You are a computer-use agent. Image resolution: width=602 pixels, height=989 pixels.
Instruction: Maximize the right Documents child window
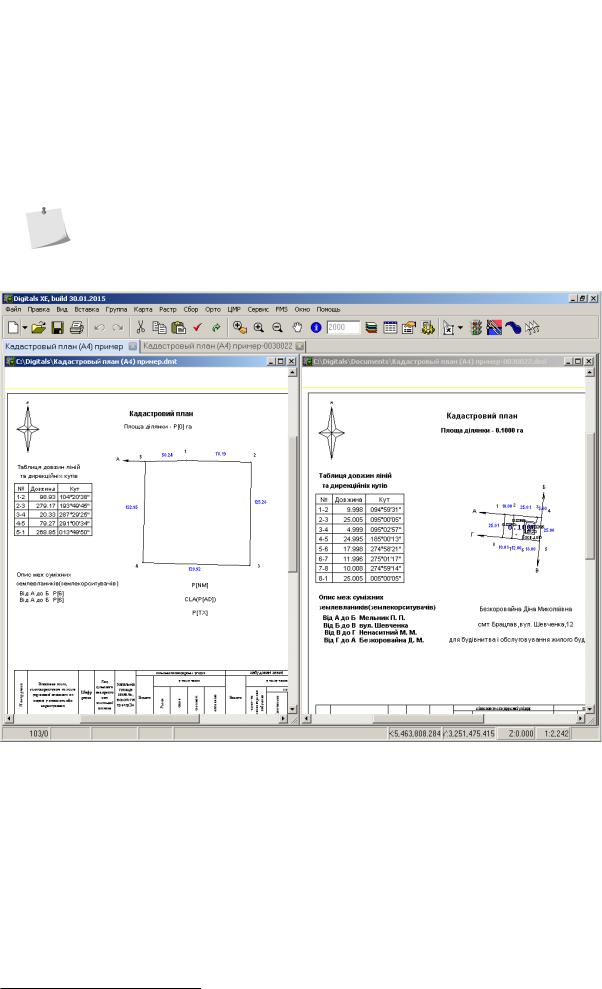[x=578, y=361]
